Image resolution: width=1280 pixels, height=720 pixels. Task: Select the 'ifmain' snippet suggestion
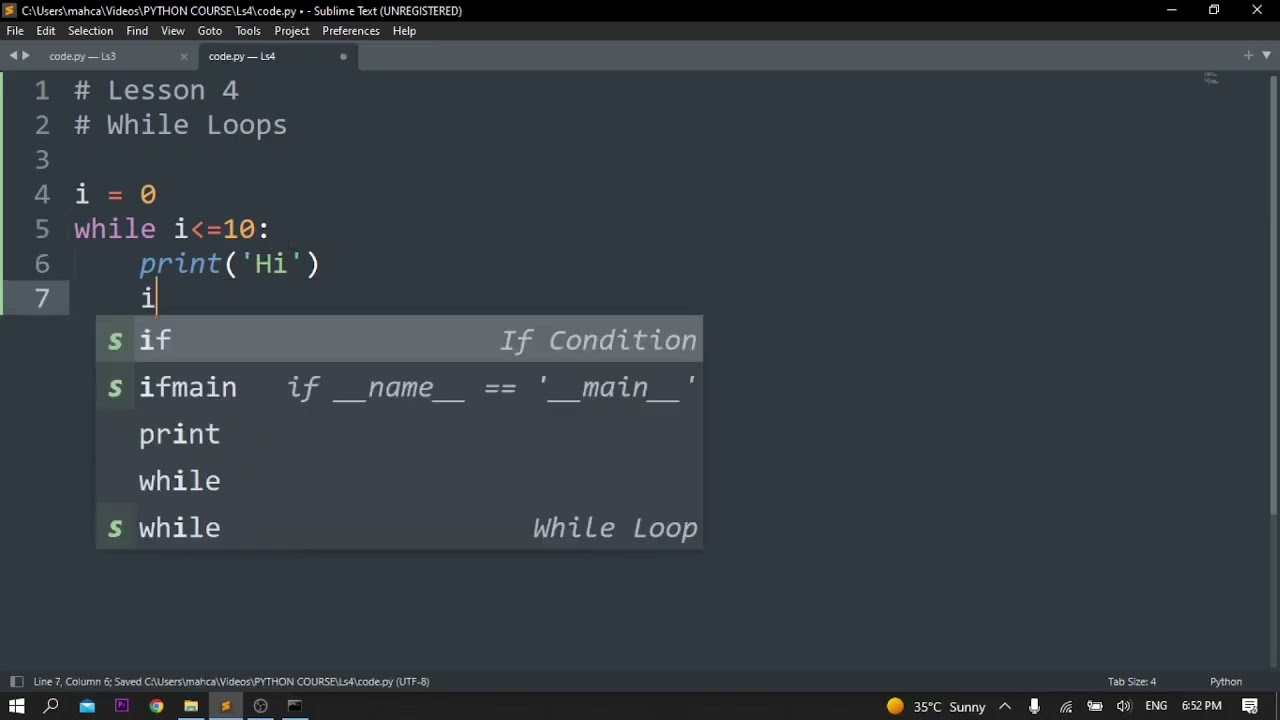click(400, 387)
